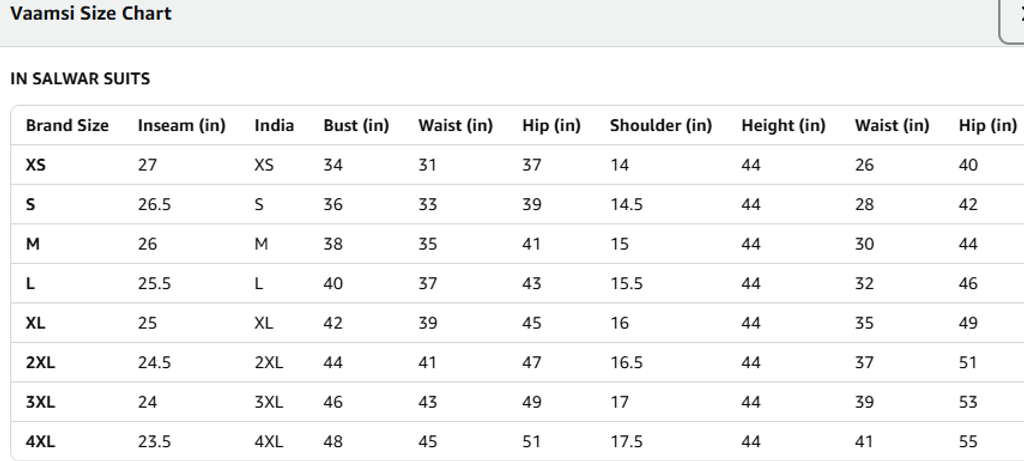Screen dimensions: 1024x461
Task: Click the India column header
Action: pos(274,125)
